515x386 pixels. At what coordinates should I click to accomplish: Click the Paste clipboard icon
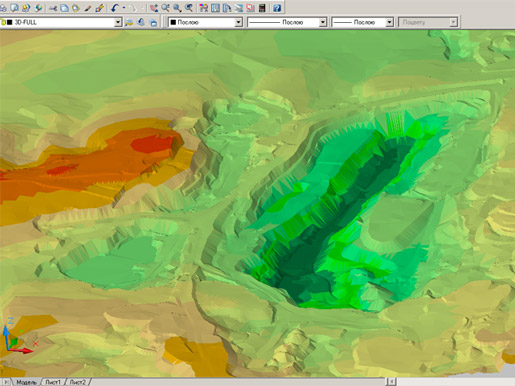pos(76,8)
